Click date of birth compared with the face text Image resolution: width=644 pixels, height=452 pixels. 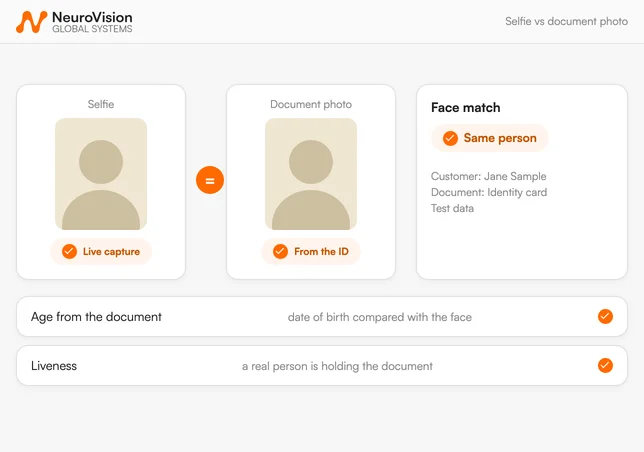click(x=380, y=317)
